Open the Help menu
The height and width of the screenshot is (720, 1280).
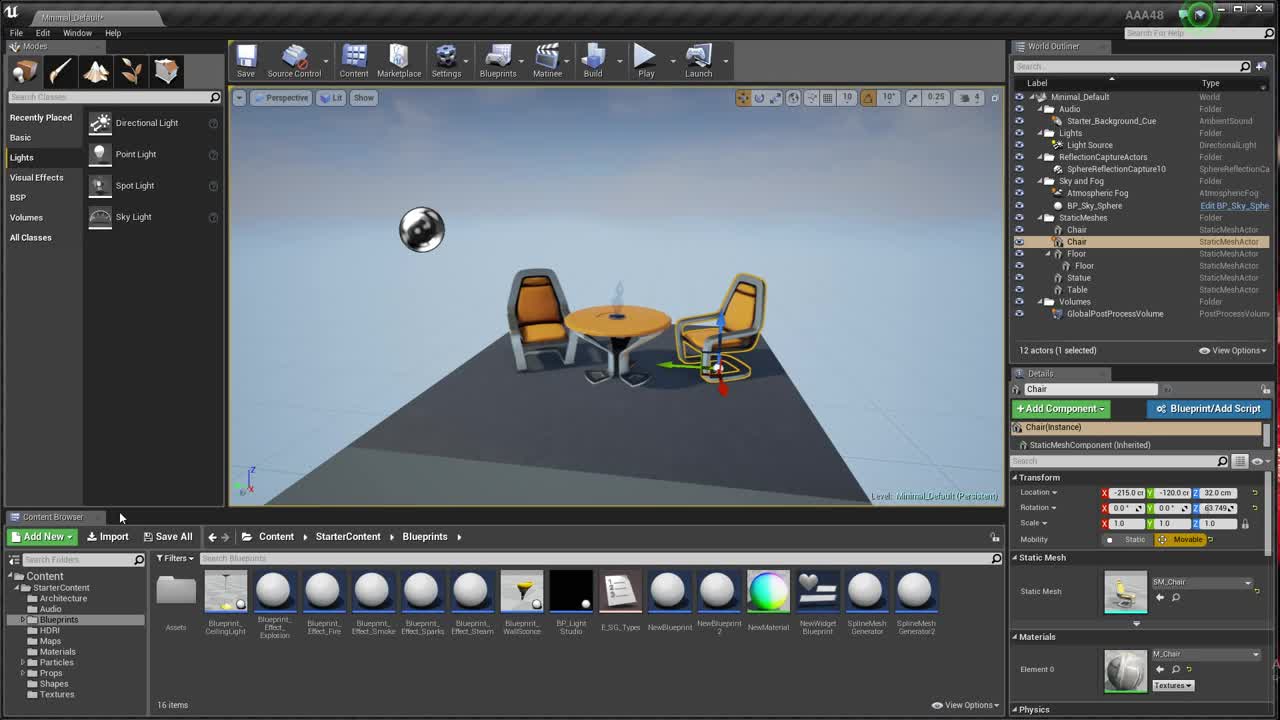pyautogui.click(x=113, y=33)
